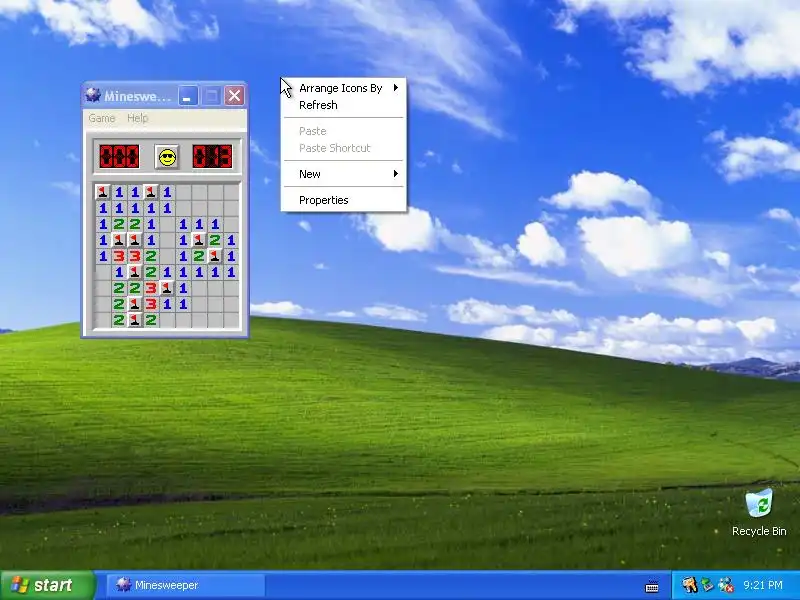
Task: Choose Refresh from the context menu
Action: (x=344, y=105)
